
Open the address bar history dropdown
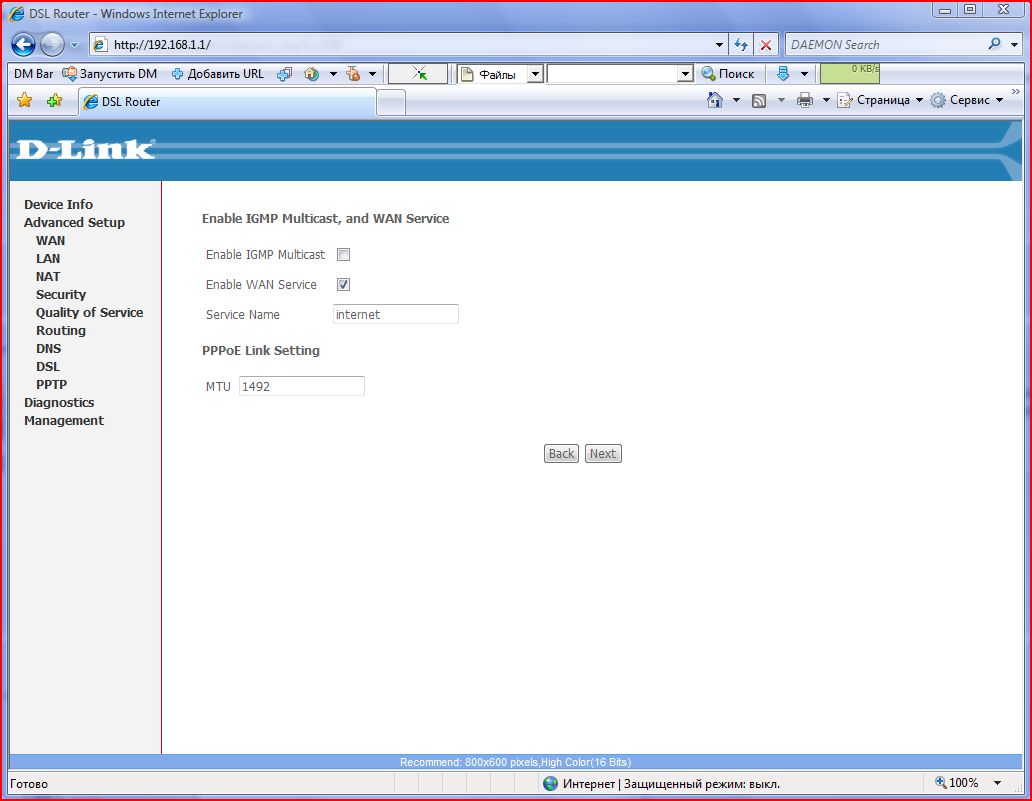719,45
